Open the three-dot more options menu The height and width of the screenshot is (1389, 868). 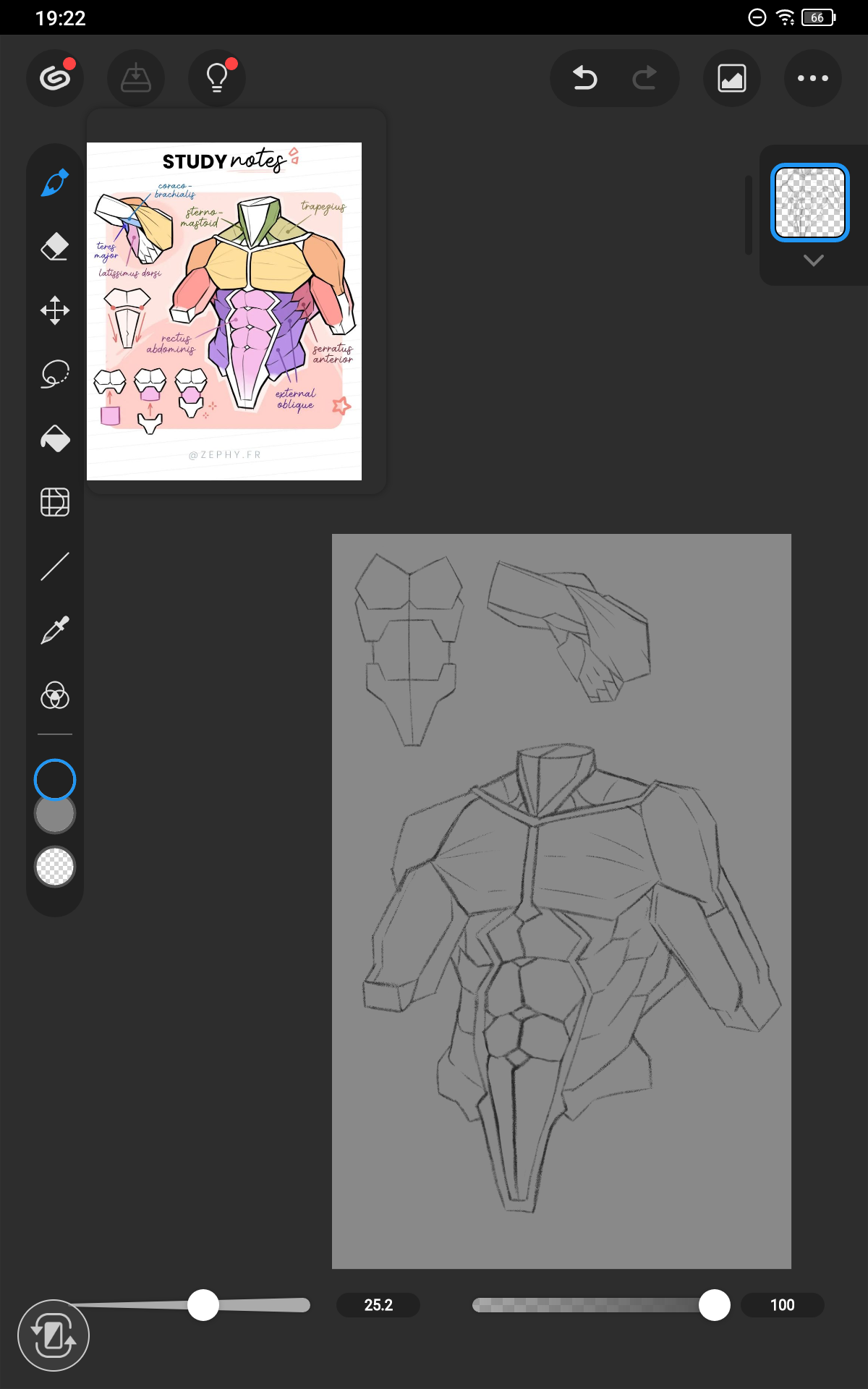coord(812,78)
